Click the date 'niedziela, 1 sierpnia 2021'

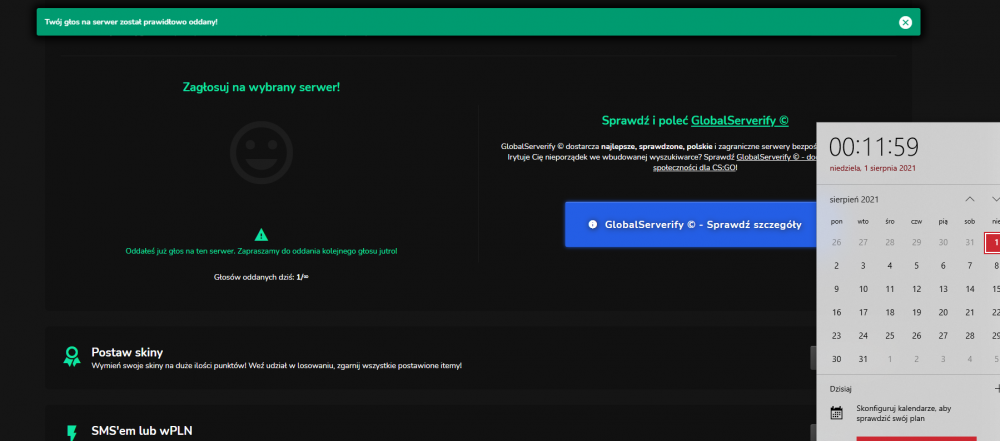pyautogui.click(x=872, y=168)
